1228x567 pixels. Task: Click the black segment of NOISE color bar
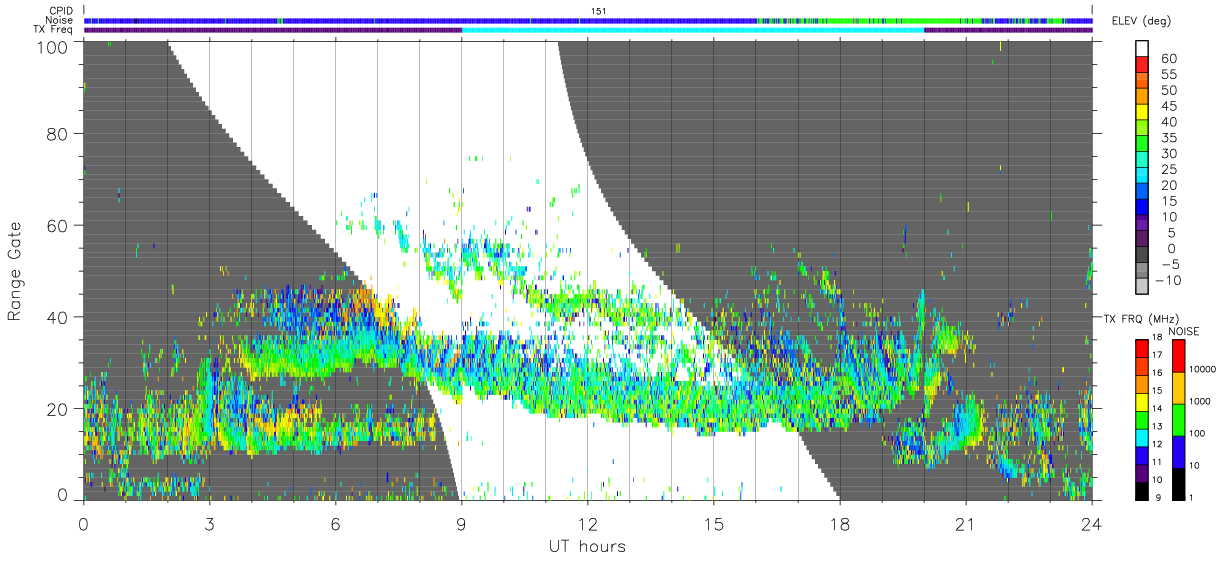pyautogui.click(x=1179, y=484)
